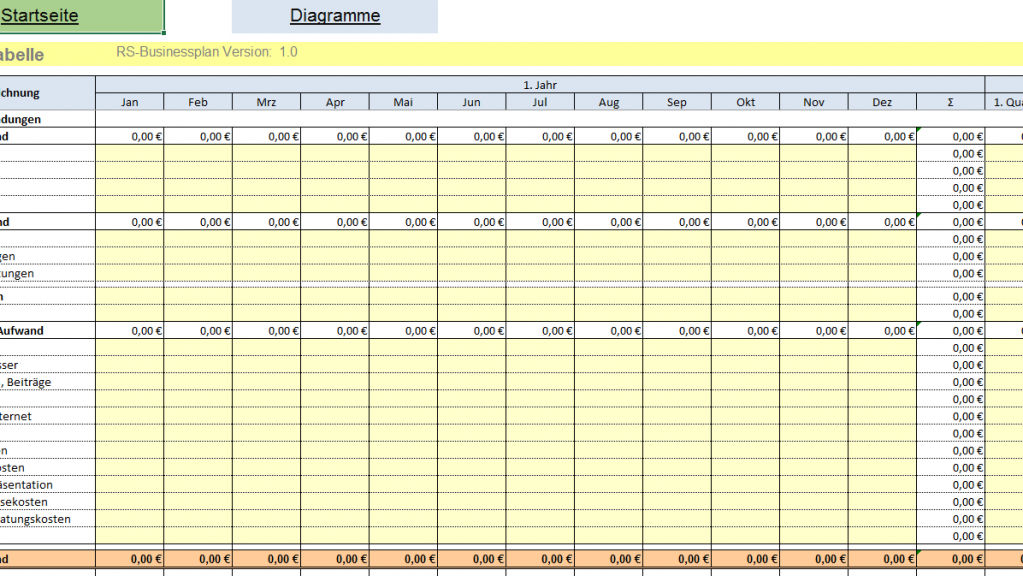The image size is (1023, 576).
Task: Select the partially visible 1. Quartal header
Action: click(x=1004, y=102)
